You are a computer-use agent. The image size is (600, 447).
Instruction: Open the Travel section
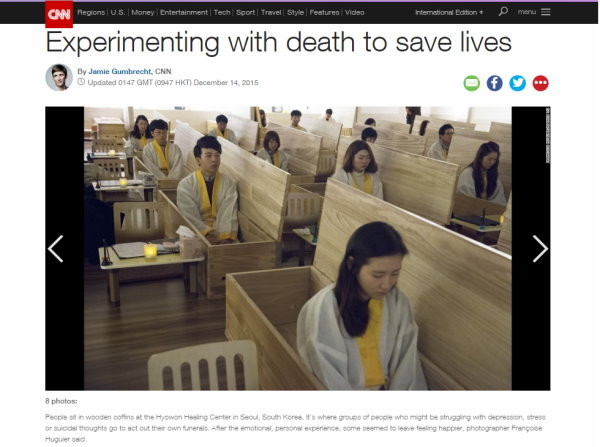pyautogui.click(x=271, y=12)
